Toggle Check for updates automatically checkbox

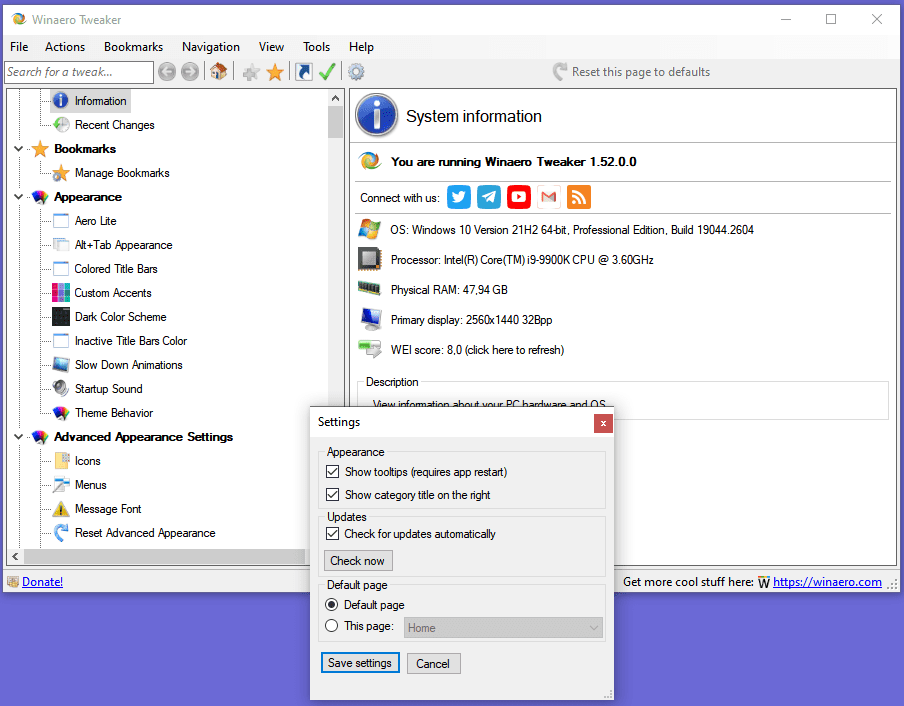point(332,534)
